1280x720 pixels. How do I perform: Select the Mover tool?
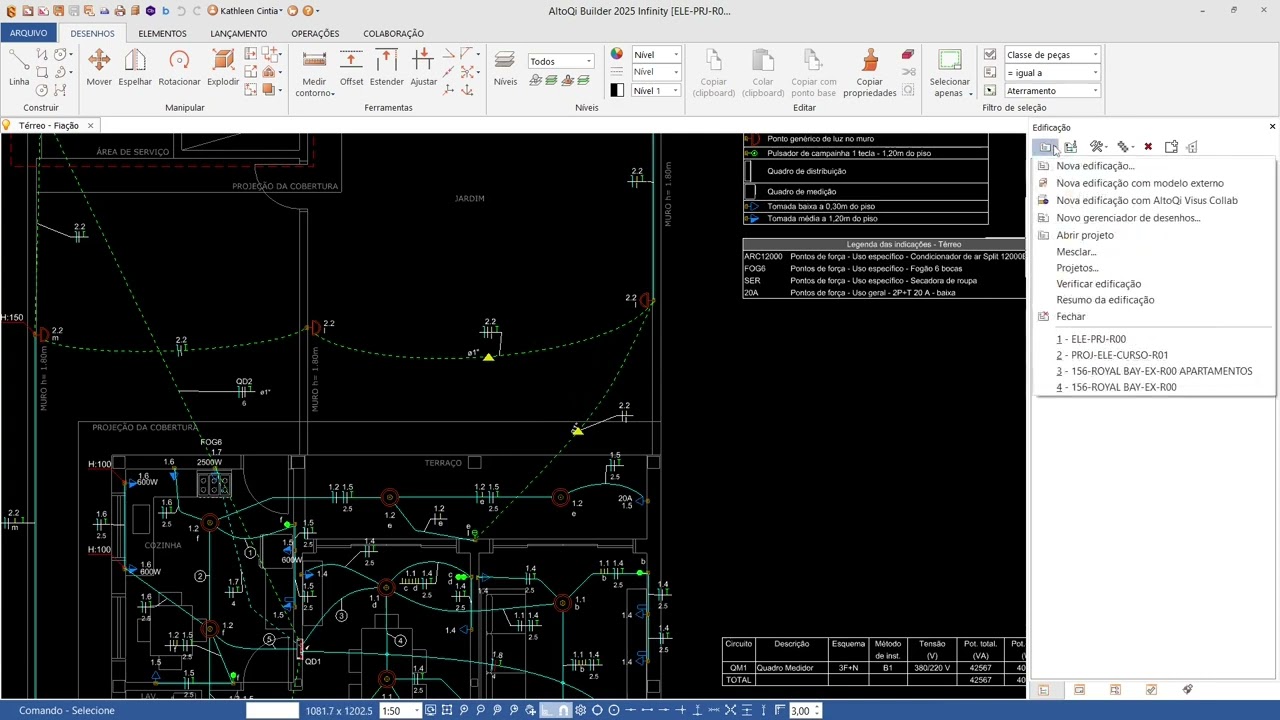pyautogui.click(x=99, y=68)
